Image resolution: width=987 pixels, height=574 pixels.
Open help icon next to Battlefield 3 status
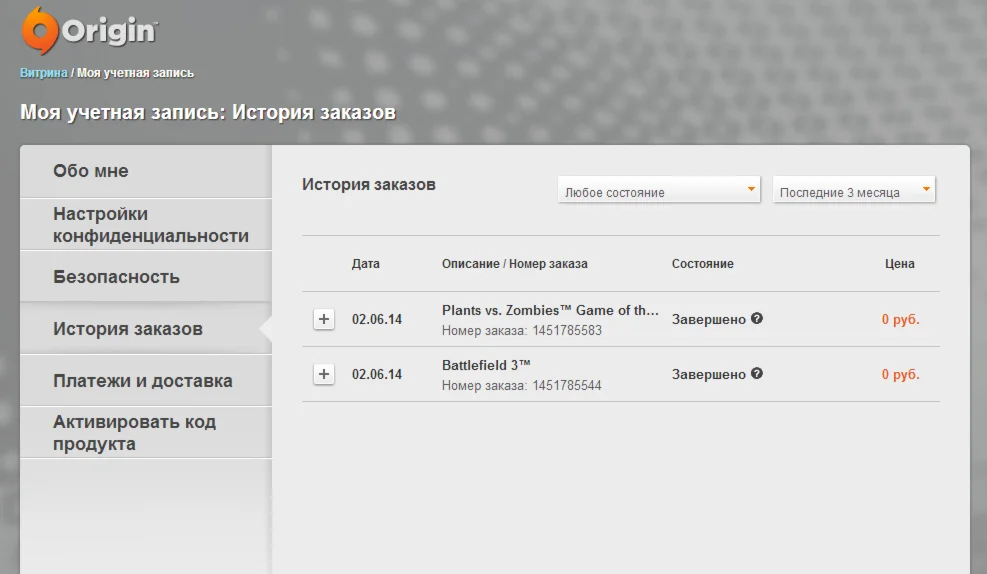tap(757, 373)
